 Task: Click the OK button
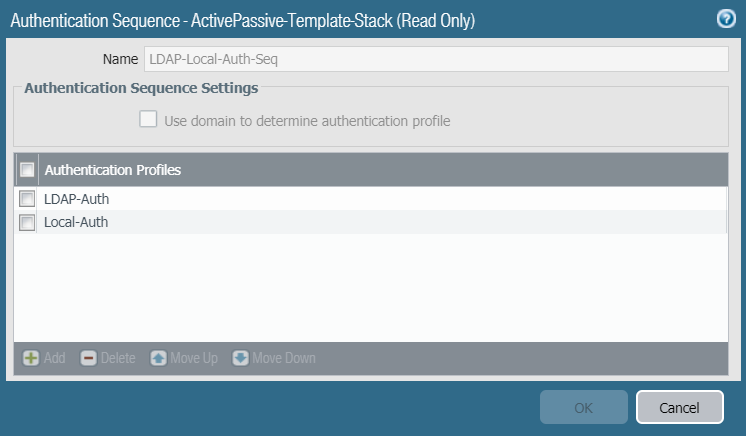click(584, 408)
